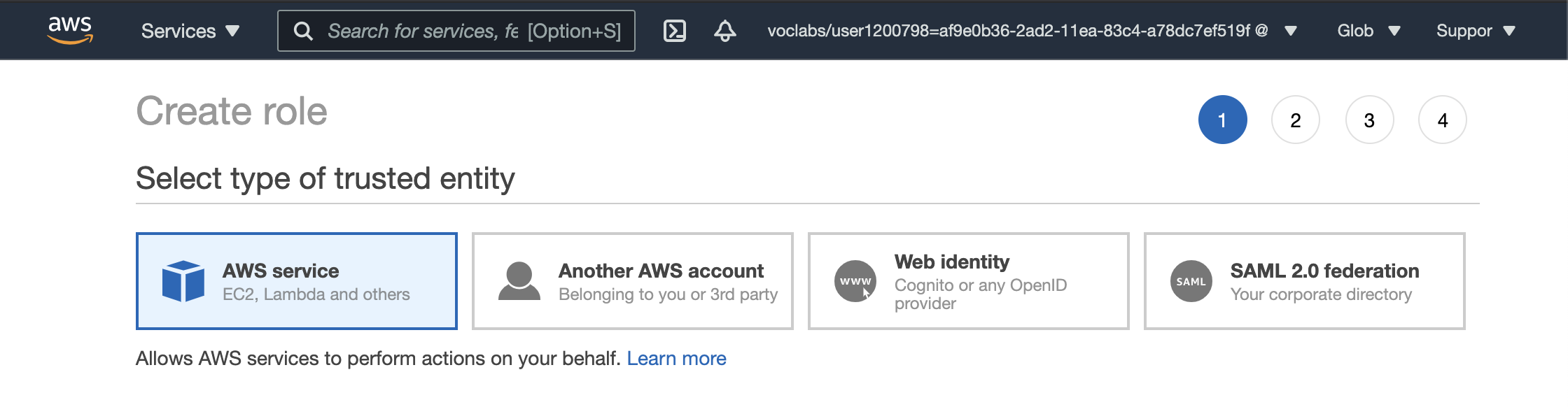This screenshot has width=1568, height=407.
Task: Click the AWS service cube icon
Action: pyautogui.click(x=183, y=281)
